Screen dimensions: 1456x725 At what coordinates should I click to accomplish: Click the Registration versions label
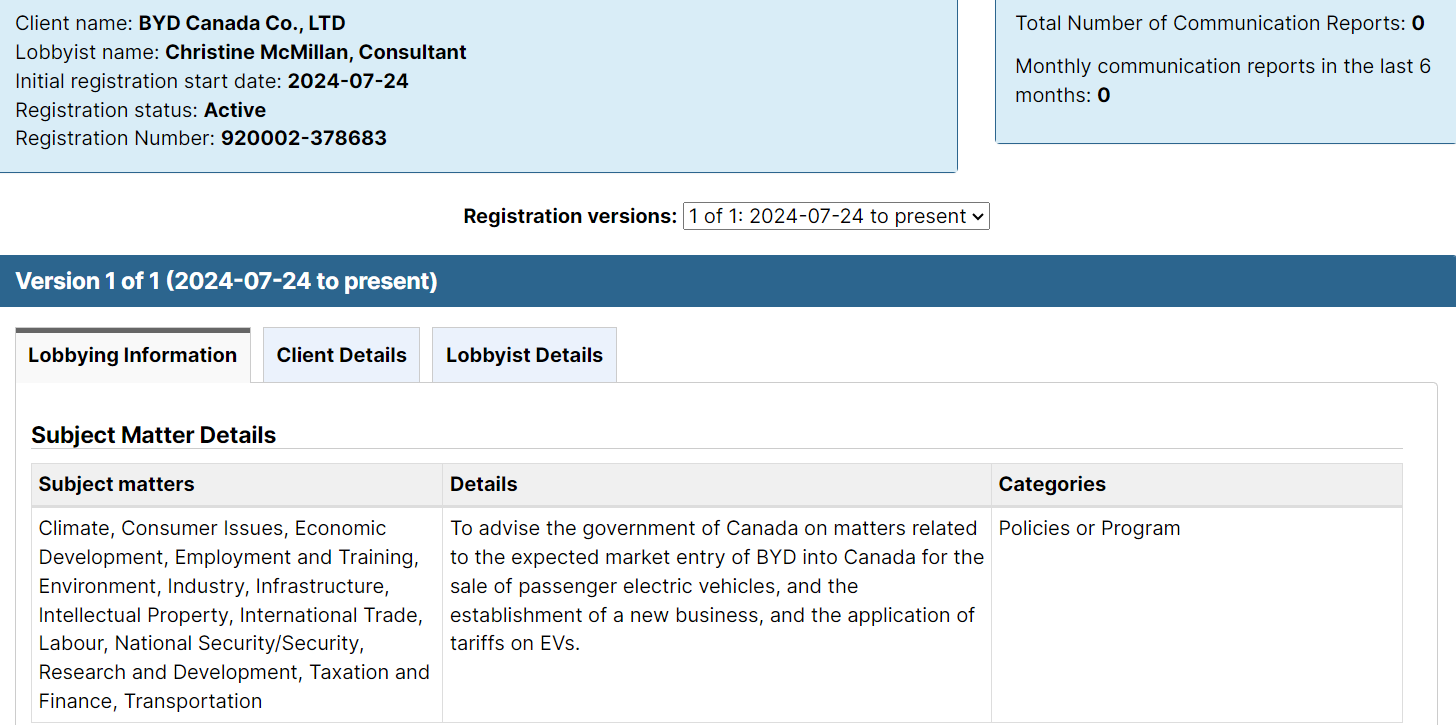(570, 216)
